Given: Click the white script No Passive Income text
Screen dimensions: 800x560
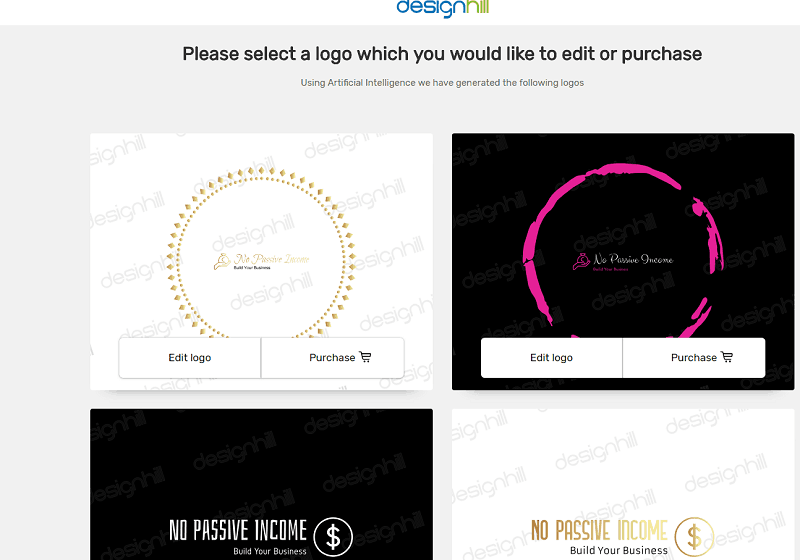Looking at the screenshot, I should click(633, 259).
